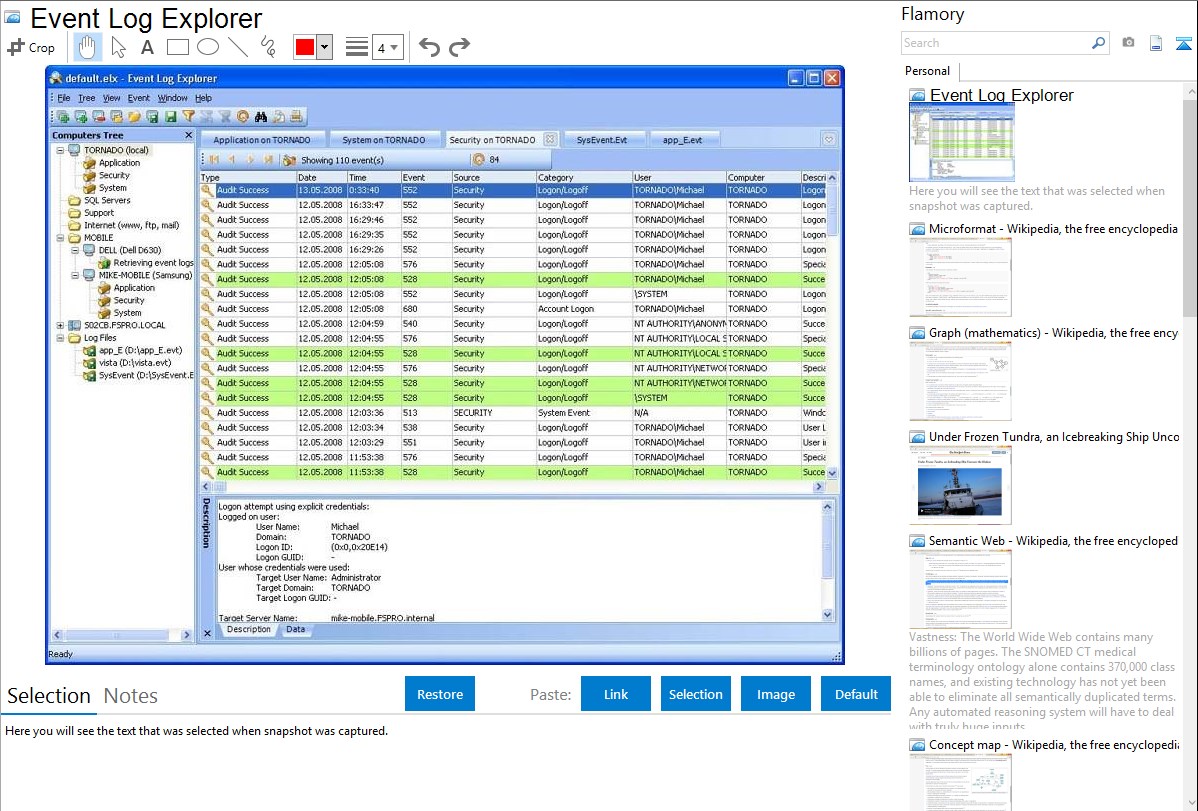1198x811 pixels.
Task: Open the Personal tab
Action: (928, 71)
